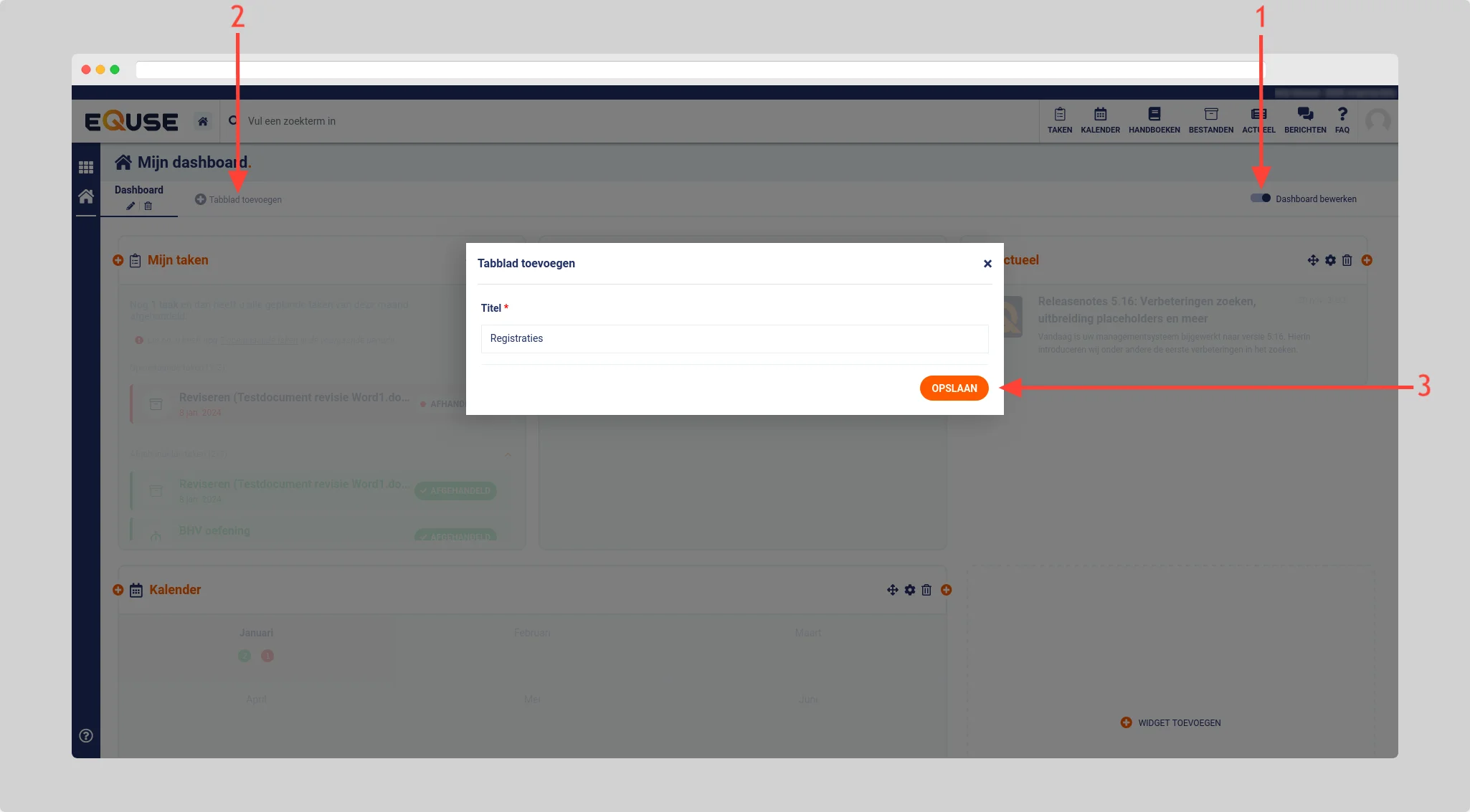Screen dimensions: 1470x812
Task: Click the user avatar in top right
Action: [1377, 120]
